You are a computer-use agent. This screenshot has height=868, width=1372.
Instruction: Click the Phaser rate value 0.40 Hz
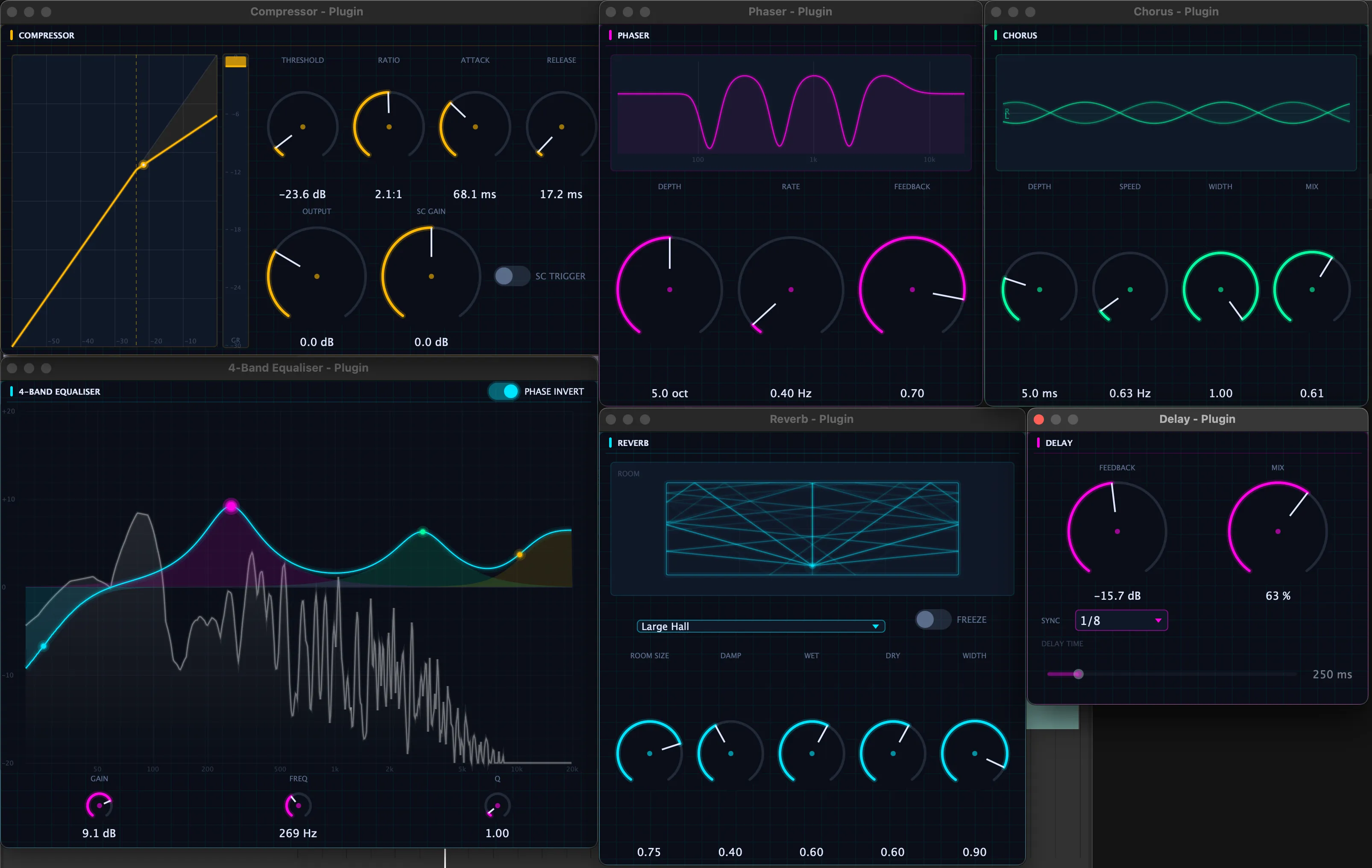[791, 393]
